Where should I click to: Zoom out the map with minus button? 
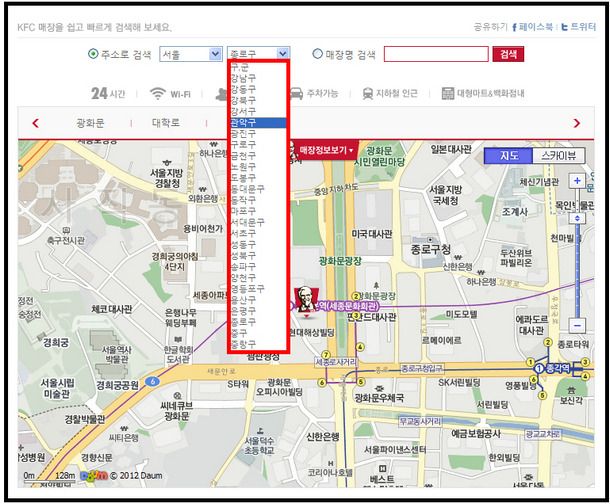577,326
